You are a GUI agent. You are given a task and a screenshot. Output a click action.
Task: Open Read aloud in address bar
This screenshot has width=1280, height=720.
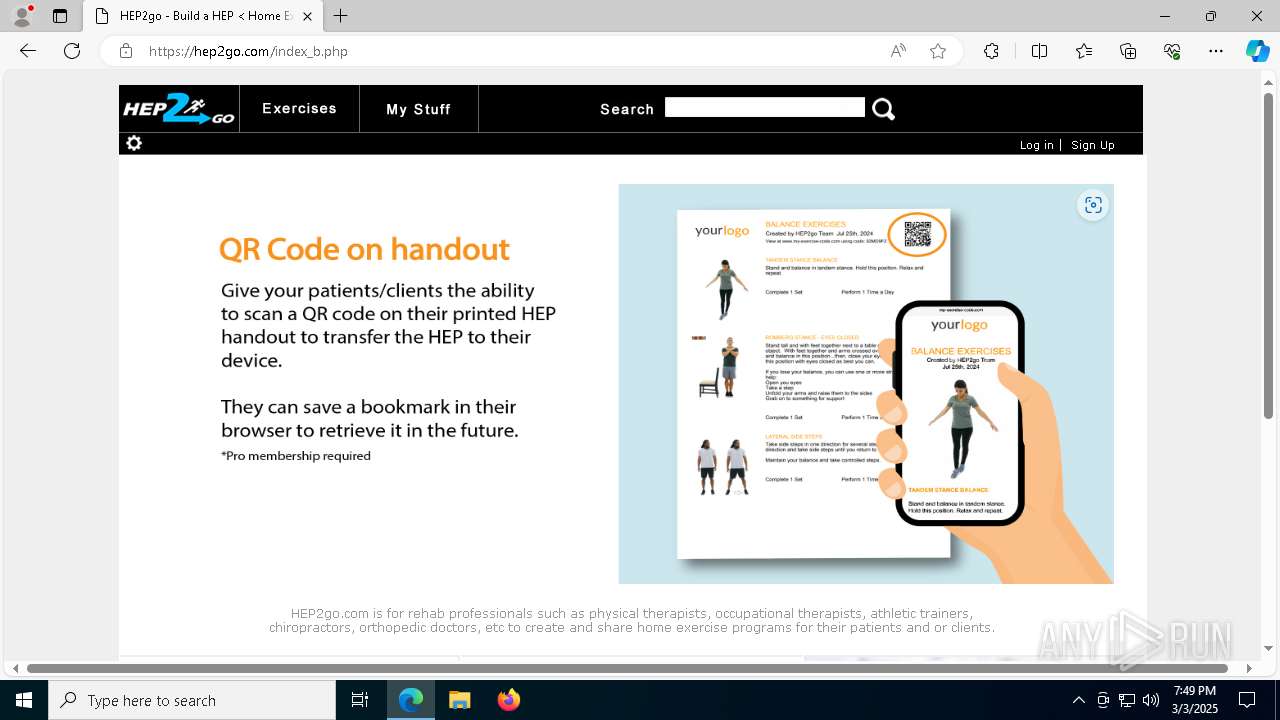(x=898, y=51)
